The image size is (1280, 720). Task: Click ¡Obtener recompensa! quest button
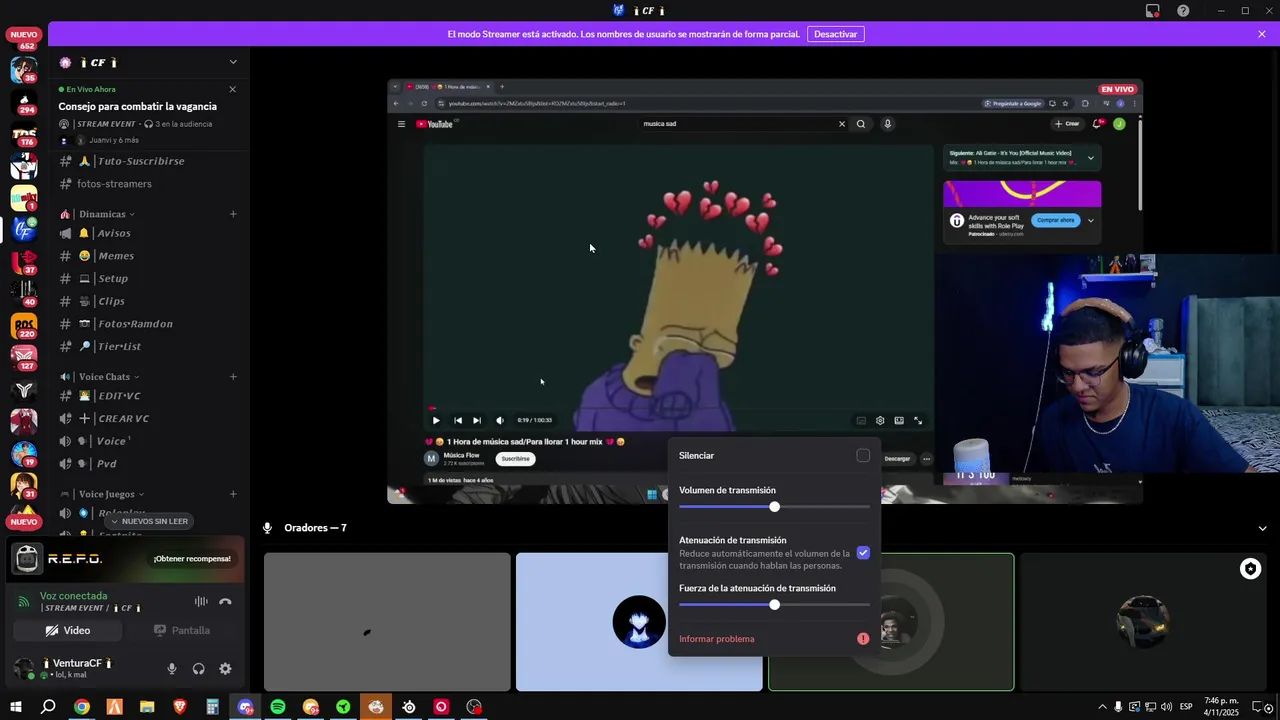(192, 559)
